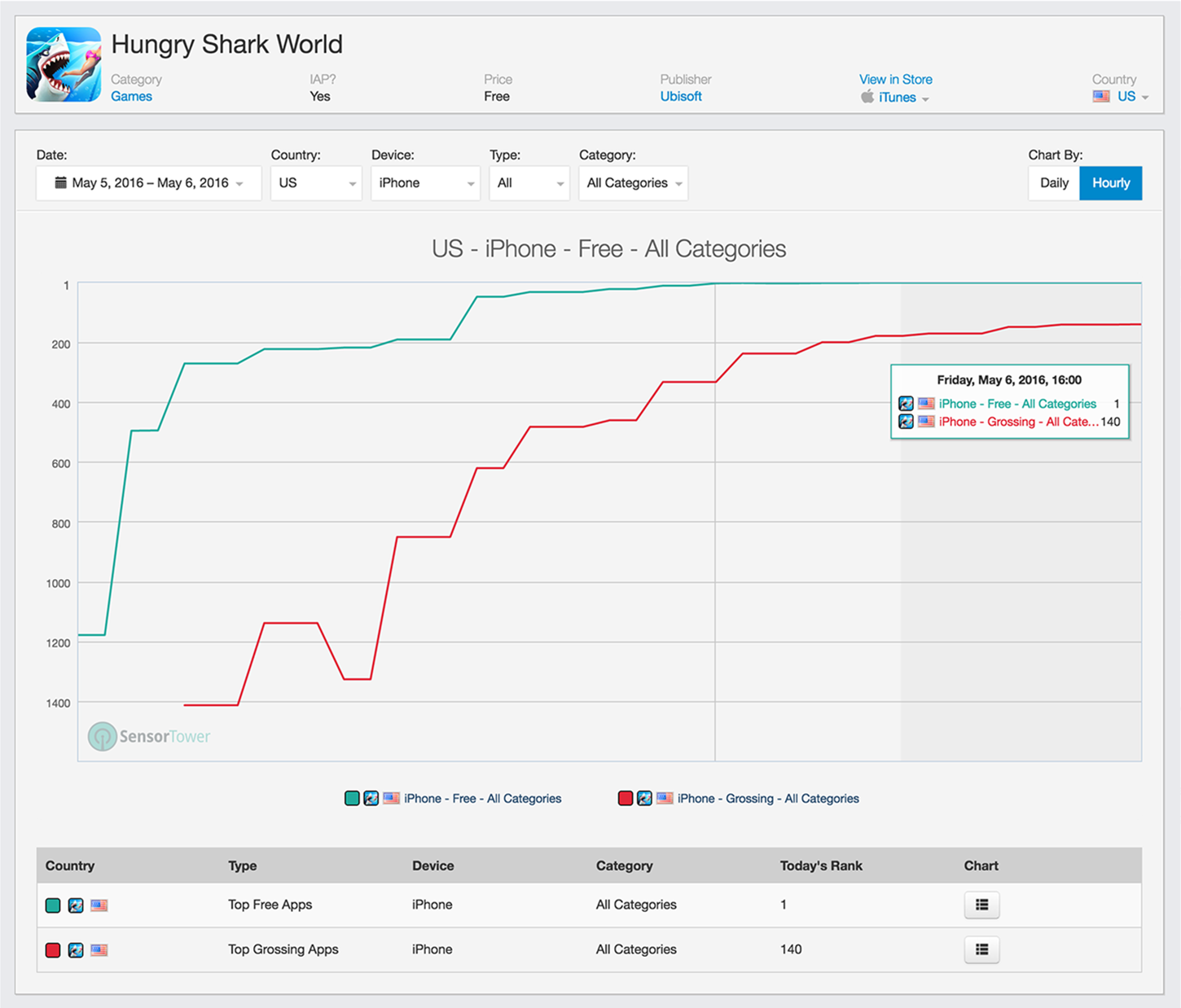Click the US flag in the Top Free Apps row
1181x1008 pixels.
click(x=99, y=905)
